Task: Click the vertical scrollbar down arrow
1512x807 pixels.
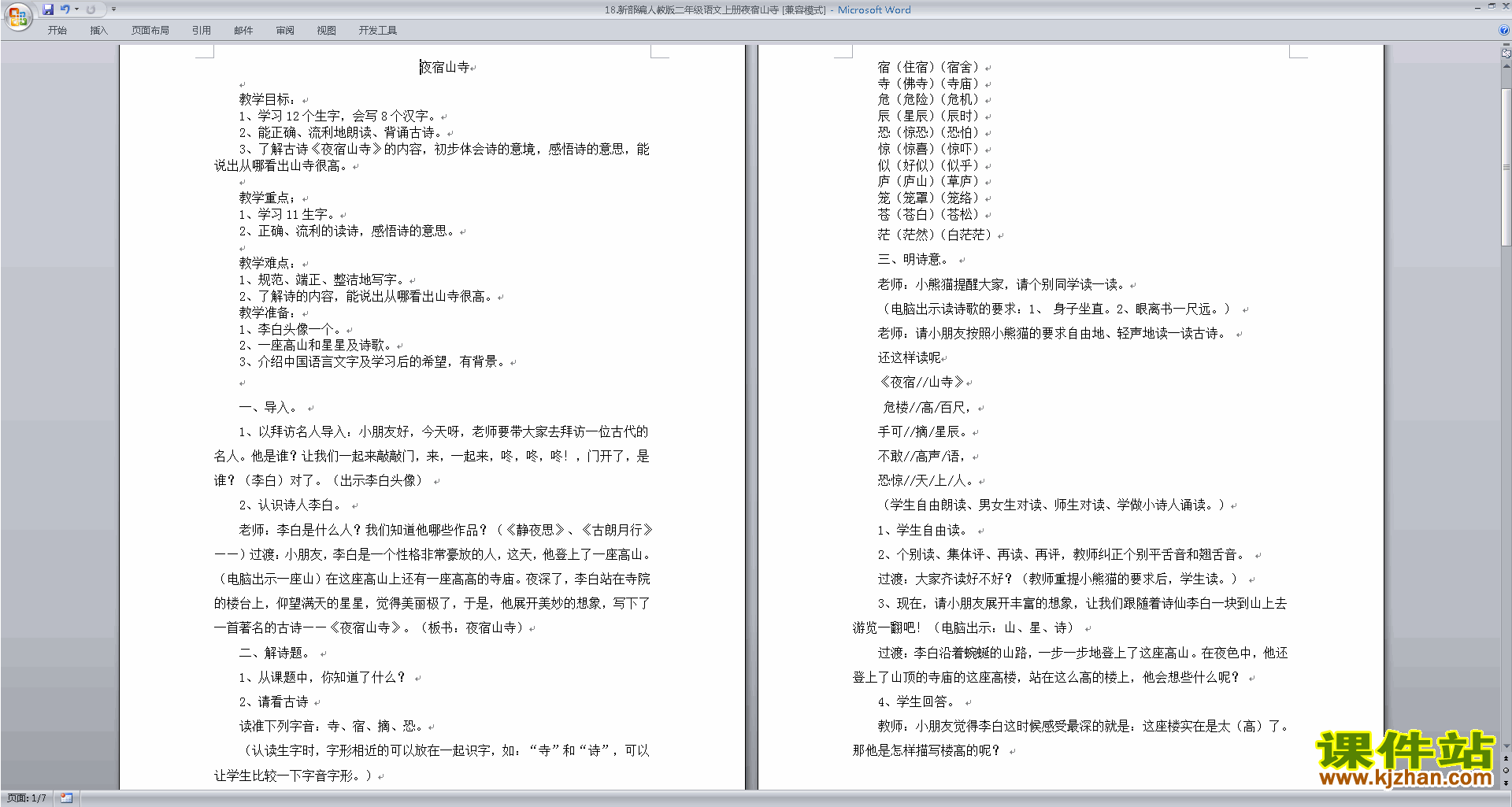Action: (x=1506, y=746)
